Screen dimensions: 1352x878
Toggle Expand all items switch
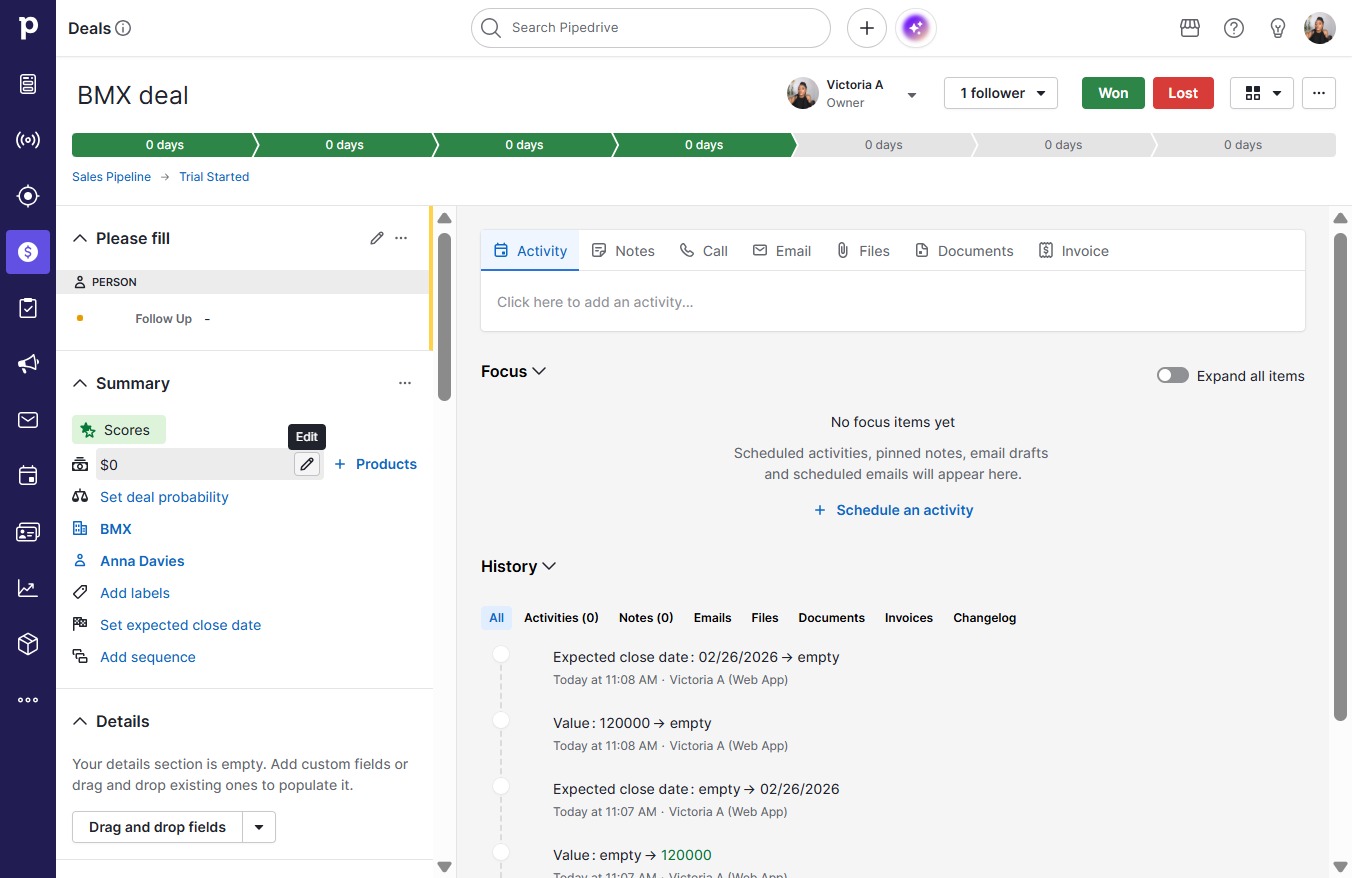[1173, 376]
